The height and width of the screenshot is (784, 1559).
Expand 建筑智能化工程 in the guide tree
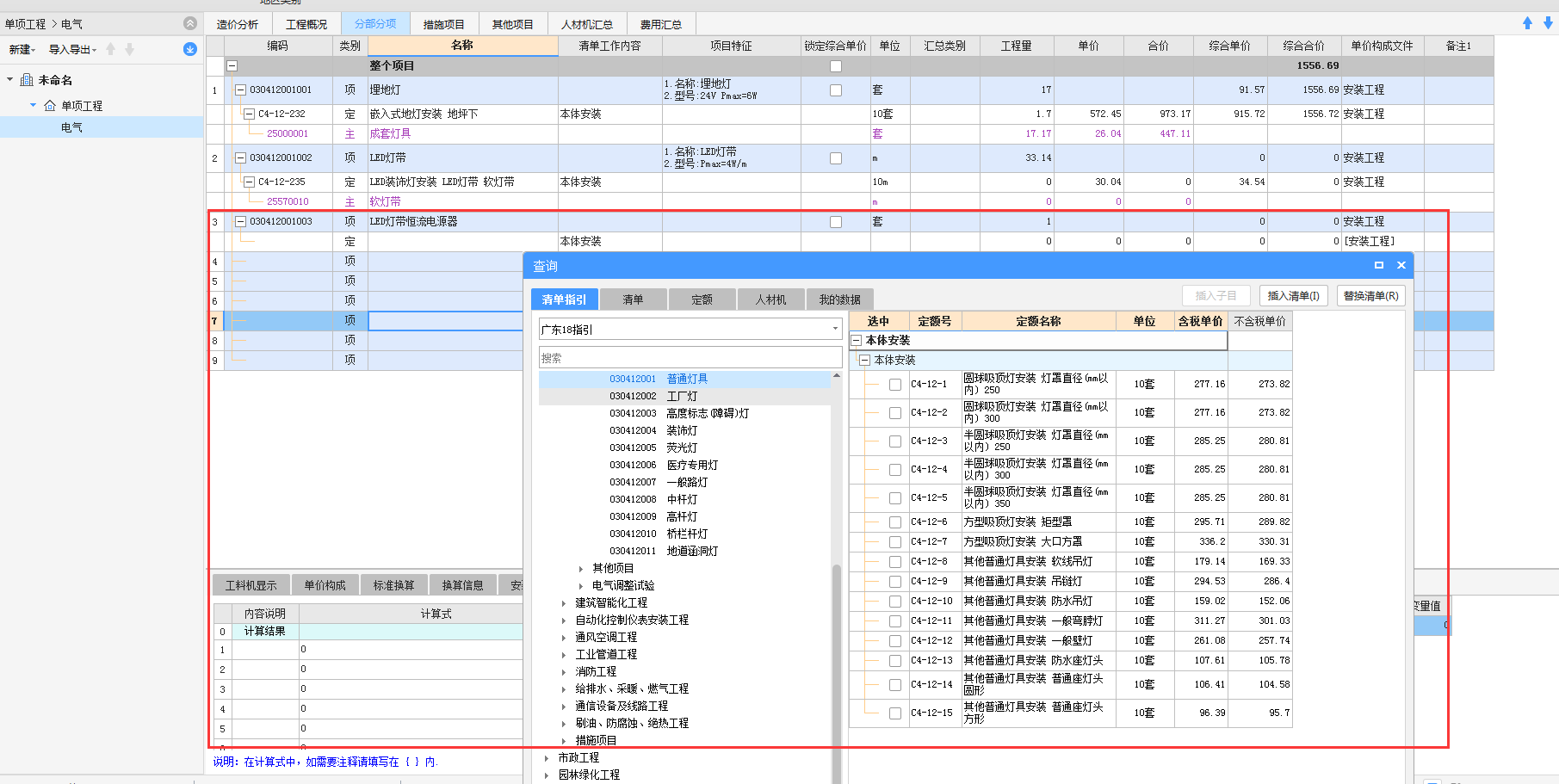click(564, 603)
